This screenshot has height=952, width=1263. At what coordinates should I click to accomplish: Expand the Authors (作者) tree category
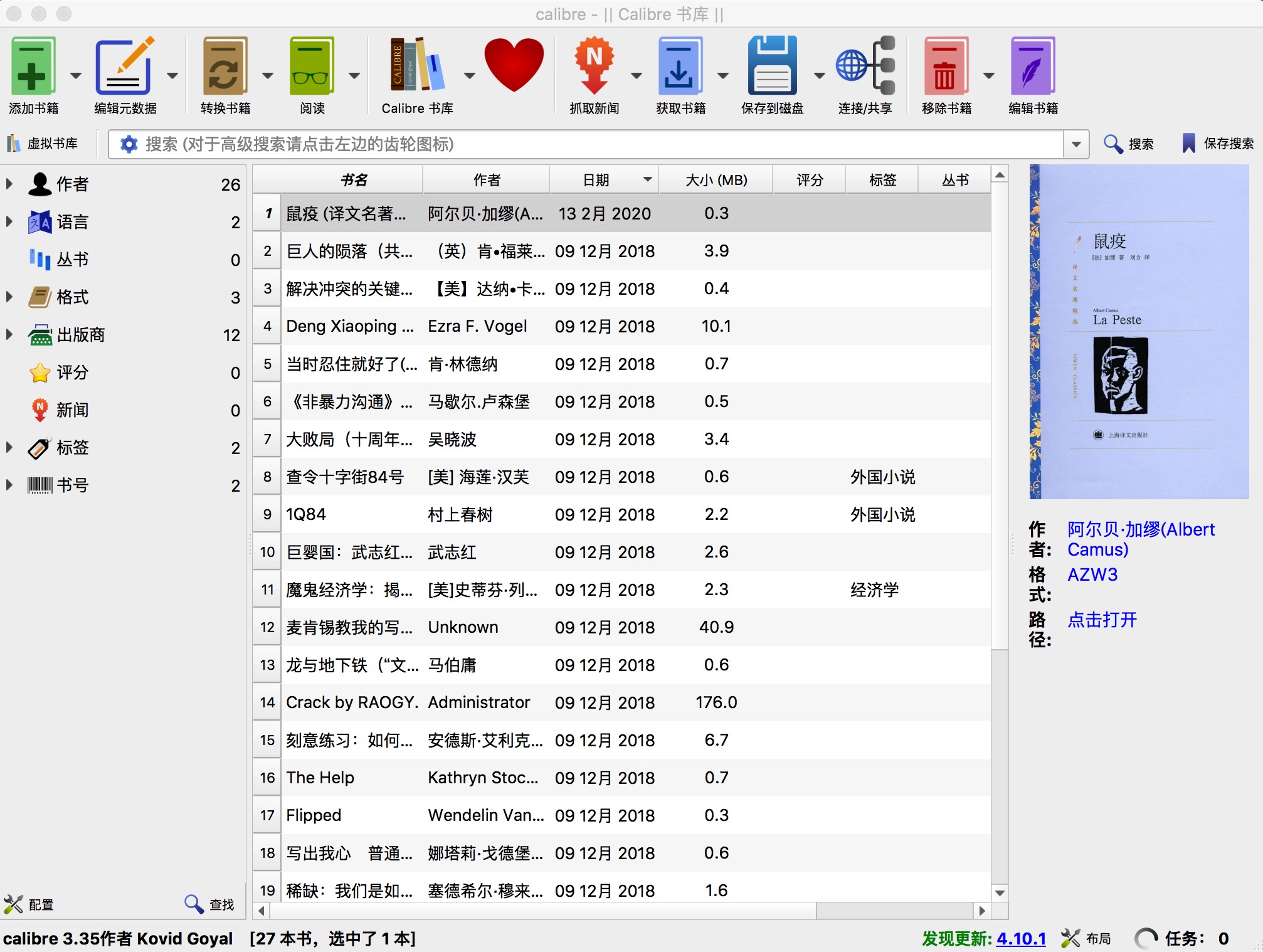(9, 184)
